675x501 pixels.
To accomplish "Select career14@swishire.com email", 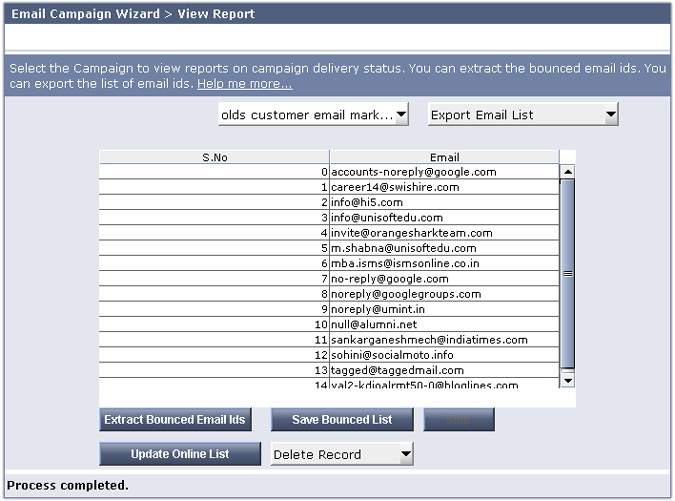I will pos(445,187).
